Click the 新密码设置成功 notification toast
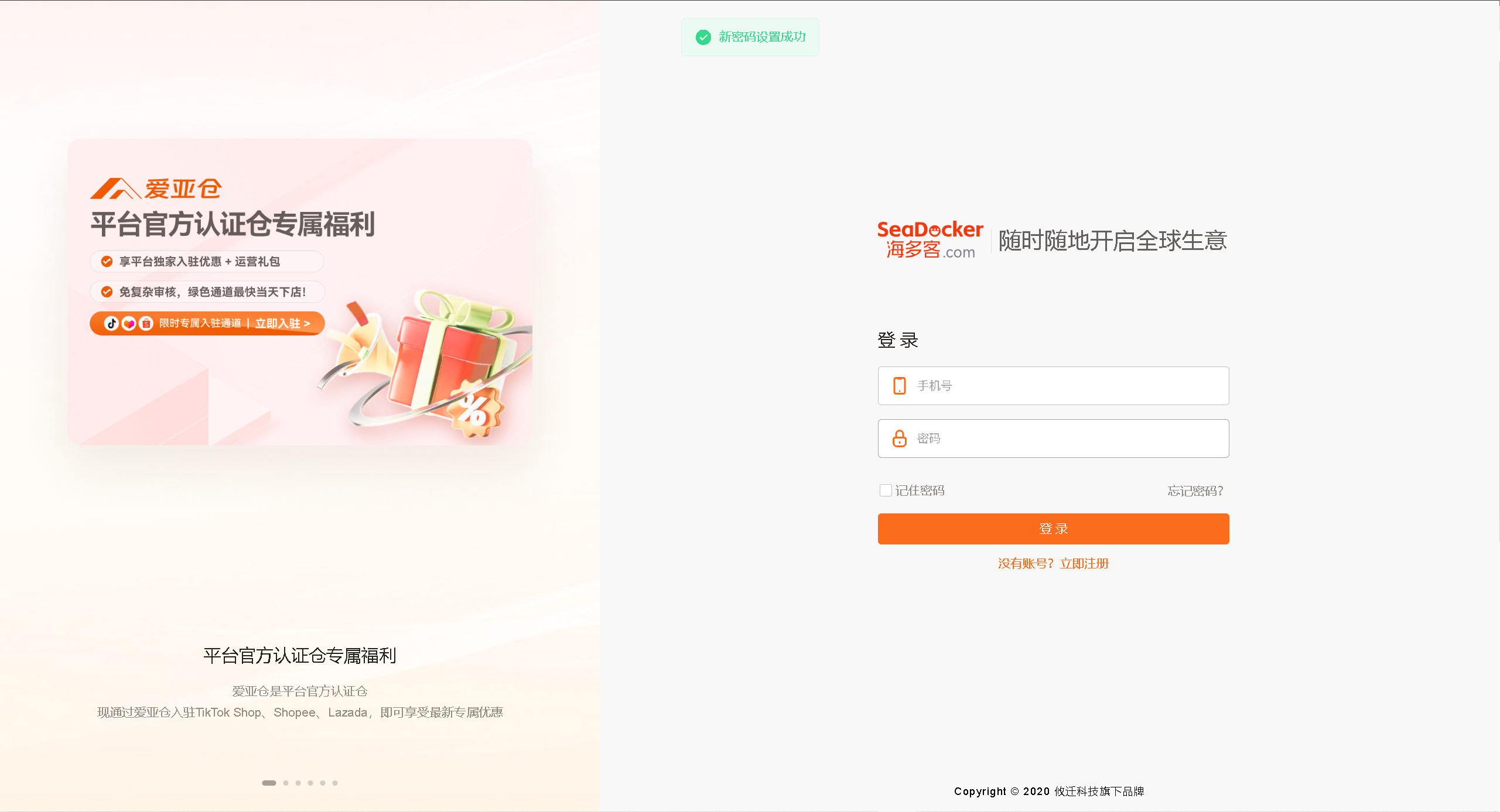This screenshot has width=1500, height=812. coord(750,37)
